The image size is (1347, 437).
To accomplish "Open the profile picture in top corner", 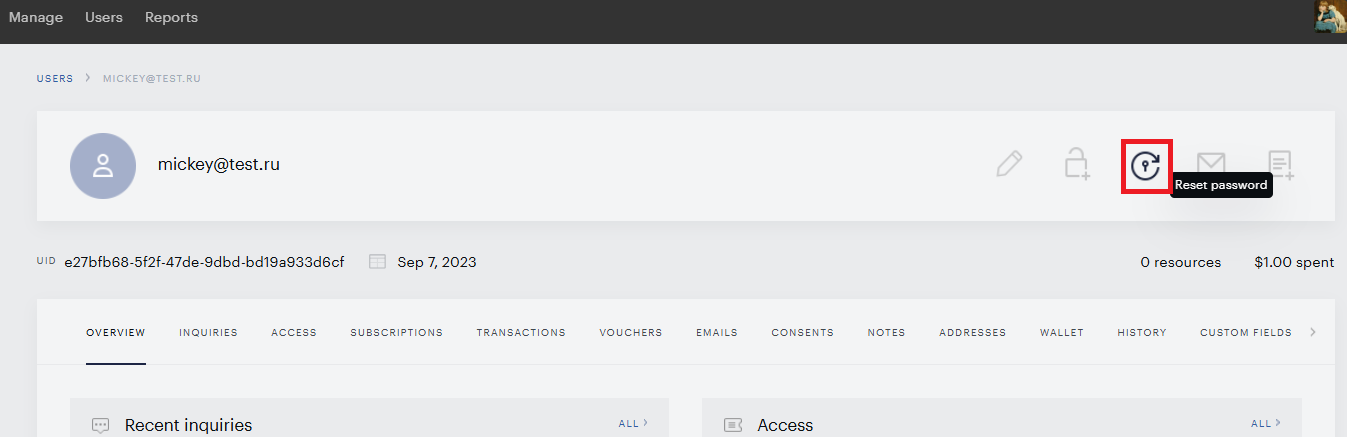I will click(x=1330, y=17).
